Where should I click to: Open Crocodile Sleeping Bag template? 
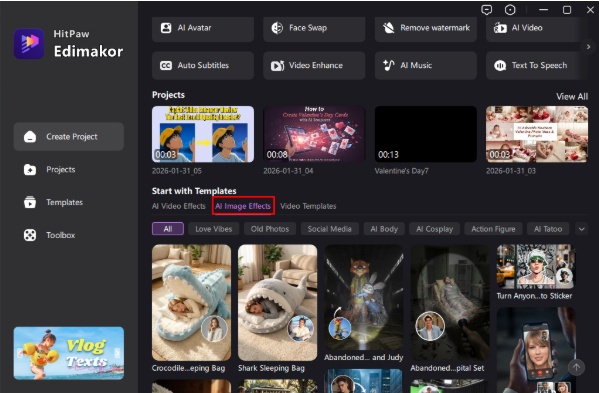click(191, 302)
